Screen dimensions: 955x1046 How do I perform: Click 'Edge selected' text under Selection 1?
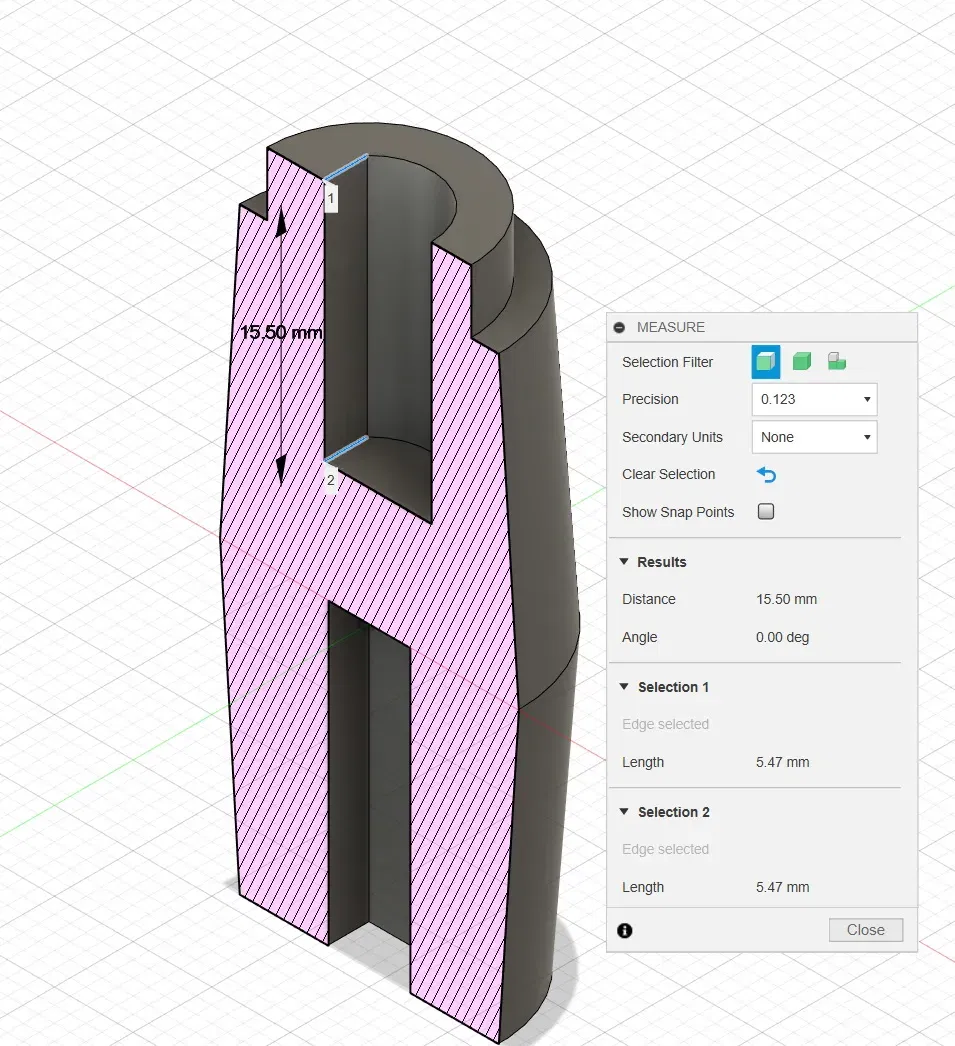(665, 724)
